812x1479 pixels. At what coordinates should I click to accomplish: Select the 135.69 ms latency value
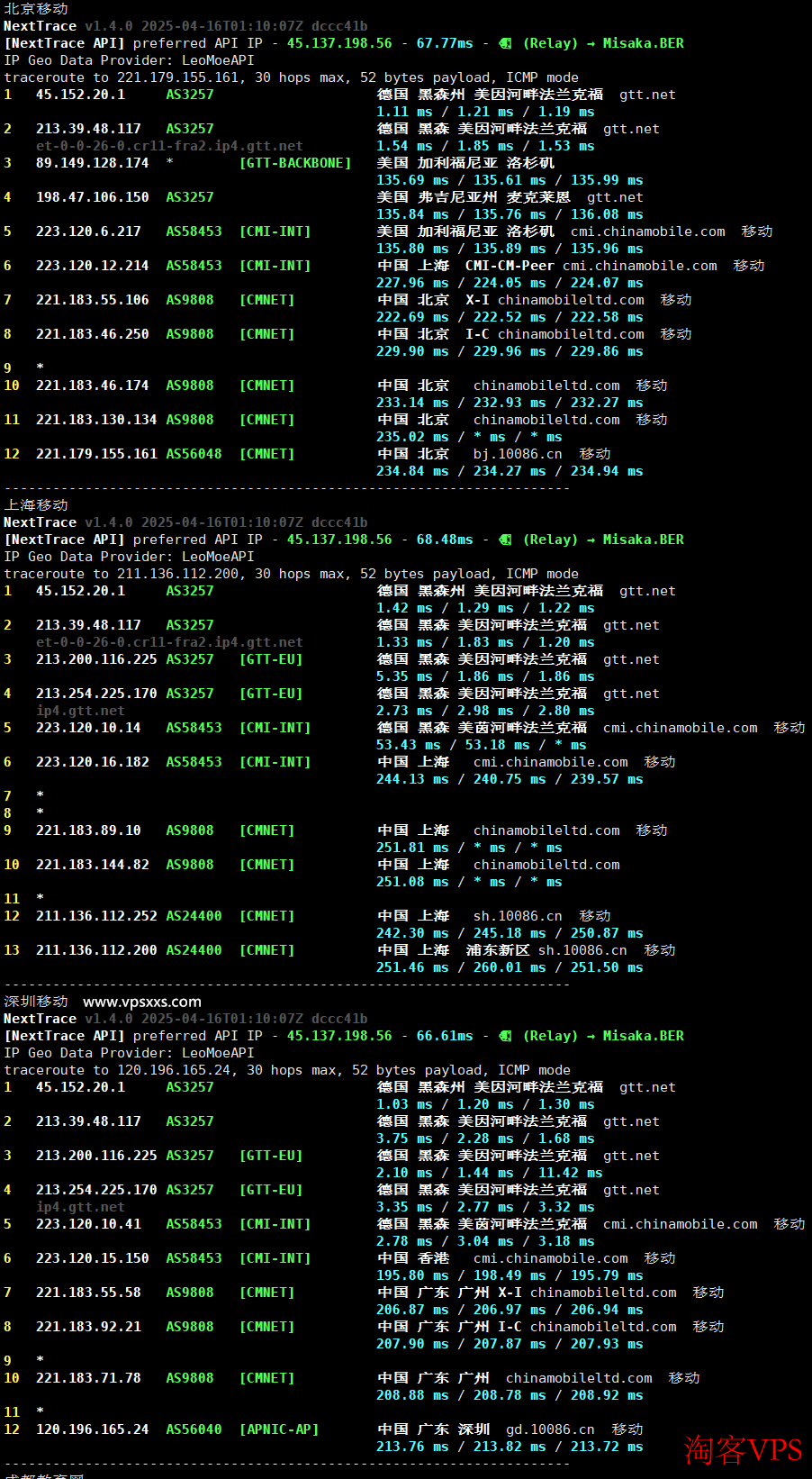point(412,180)
